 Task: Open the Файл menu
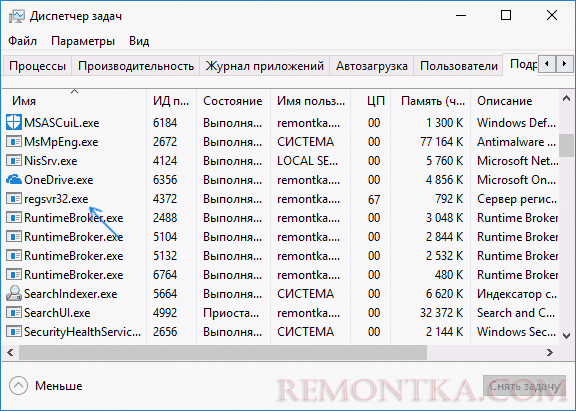click(22, 41)
